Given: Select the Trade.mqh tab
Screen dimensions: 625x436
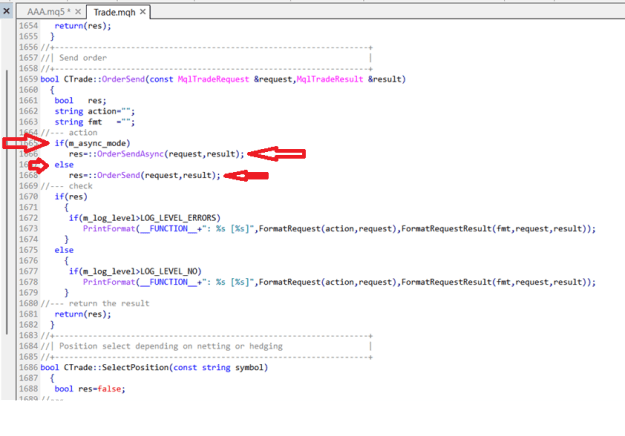Looking at the screenshot, I should 114,12.
